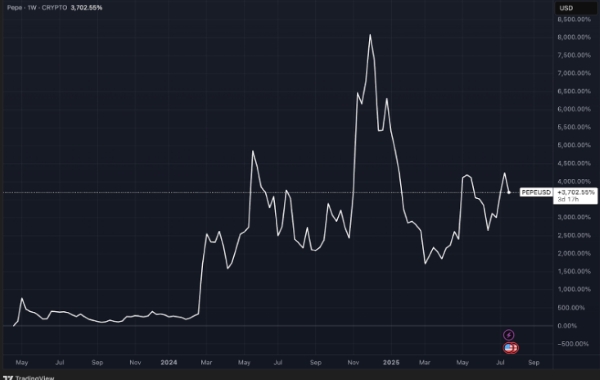Select the 7,500.00% price axis label
Viewport: 600px width, 380px height.
coord(574,55)
